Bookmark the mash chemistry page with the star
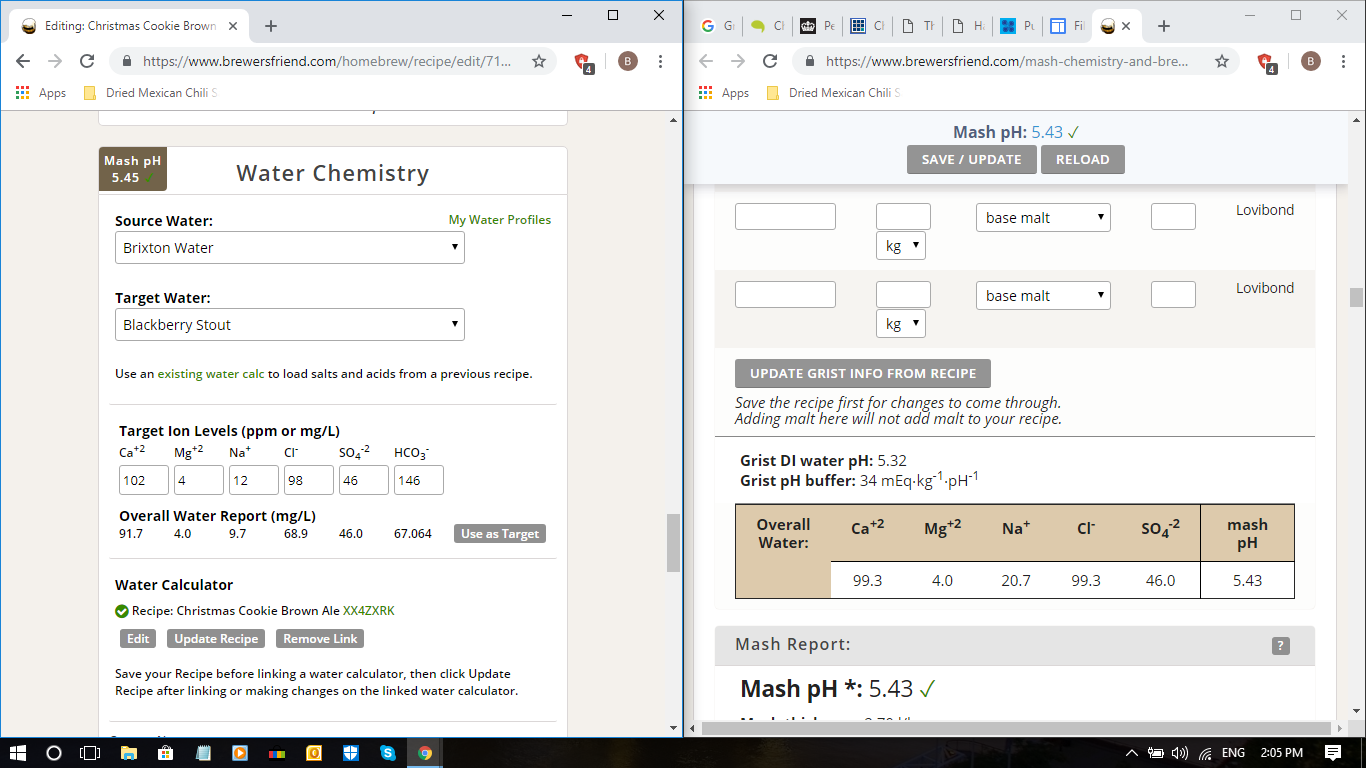This screenshot has height=768, width=1366. (x=1221, y=61)
